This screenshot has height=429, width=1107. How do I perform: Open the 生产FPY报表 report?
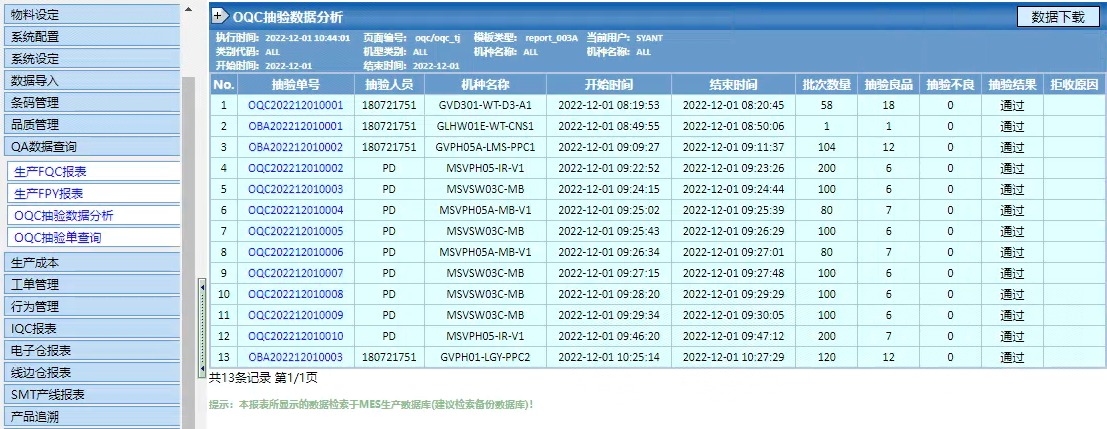(x=49, y=193)
